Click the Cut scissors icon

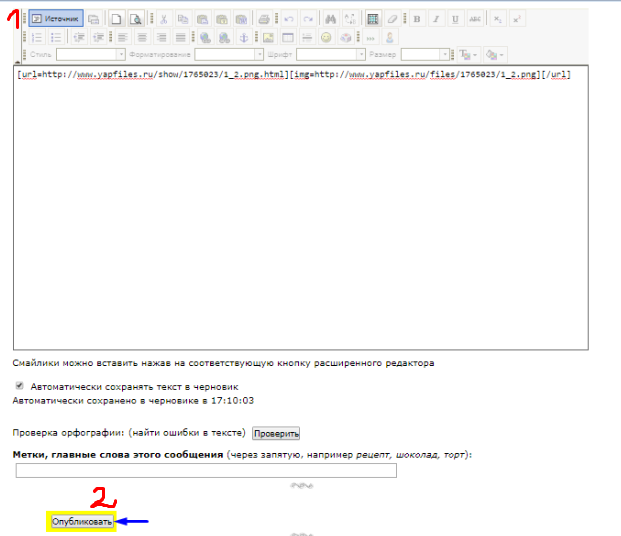(x=163, y=19)
